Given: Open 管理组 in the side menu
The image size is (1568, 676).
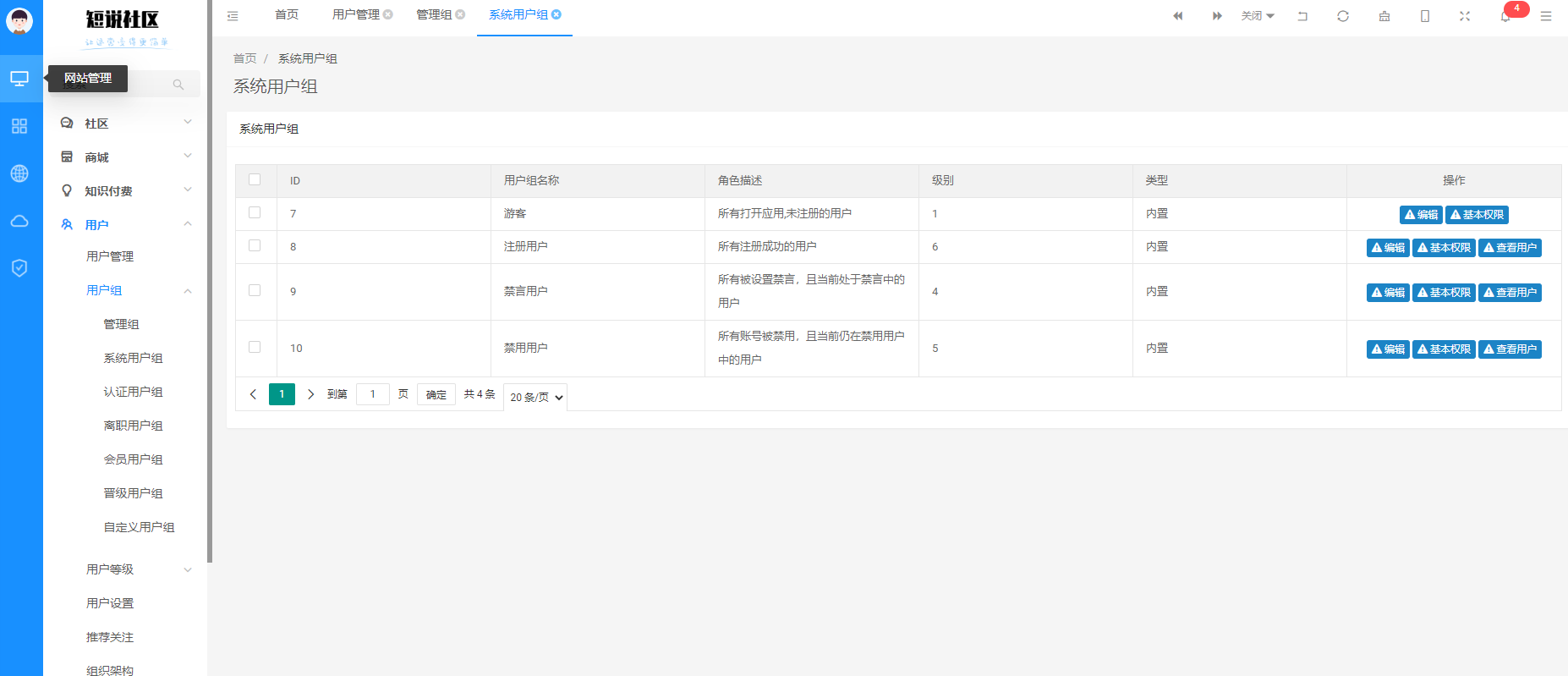Looking at the screenshot, I should [121, 324].
